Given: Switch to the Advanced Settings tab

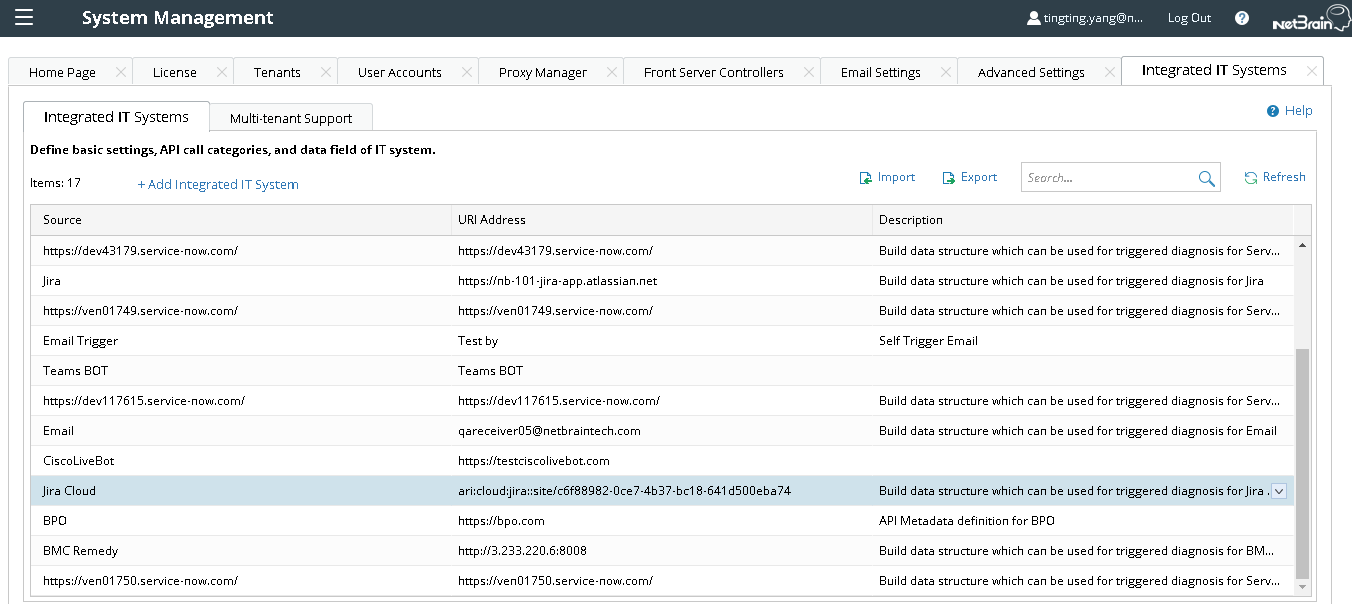Looking at the screenshot, I should point(1031,71).
